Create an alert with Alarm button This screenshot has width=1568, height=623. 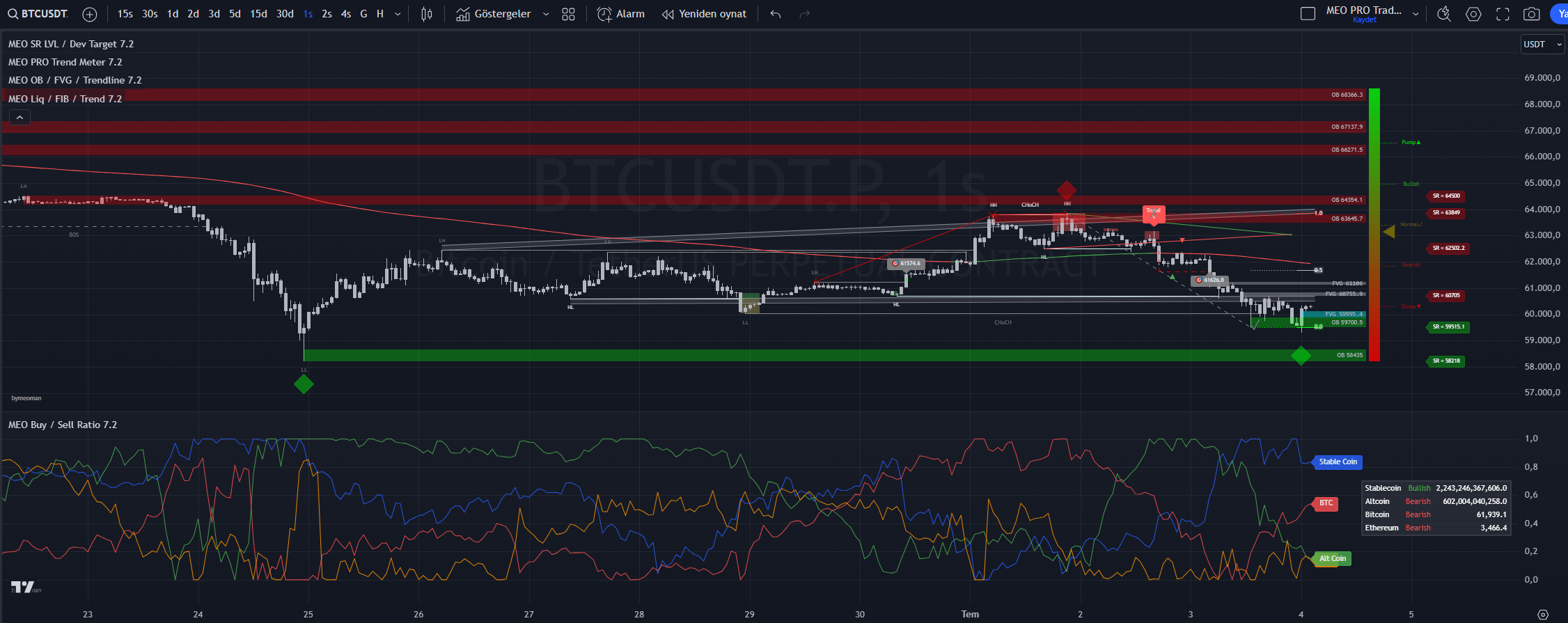click(x=621, y=14)
